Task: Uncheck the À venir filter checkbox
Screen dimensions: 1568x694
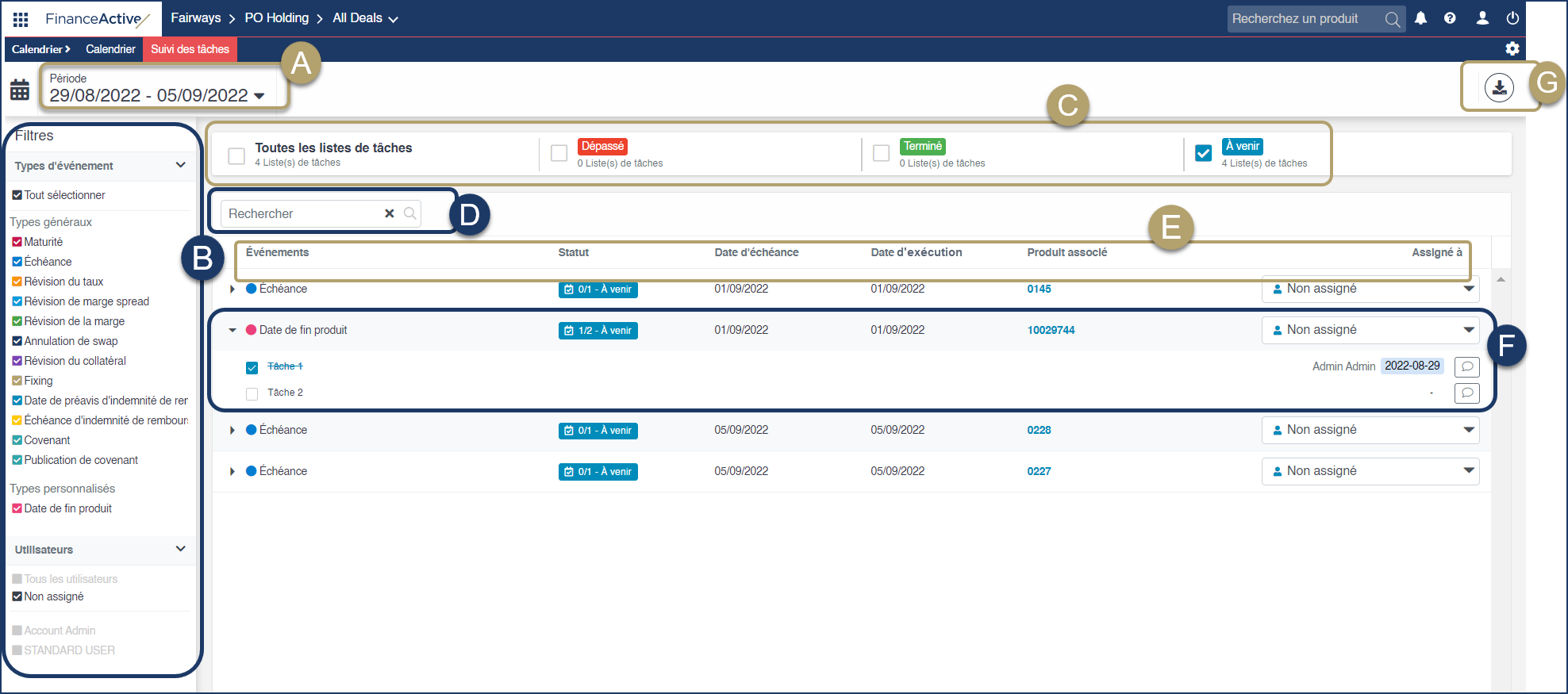Action: coord(1203,153)
